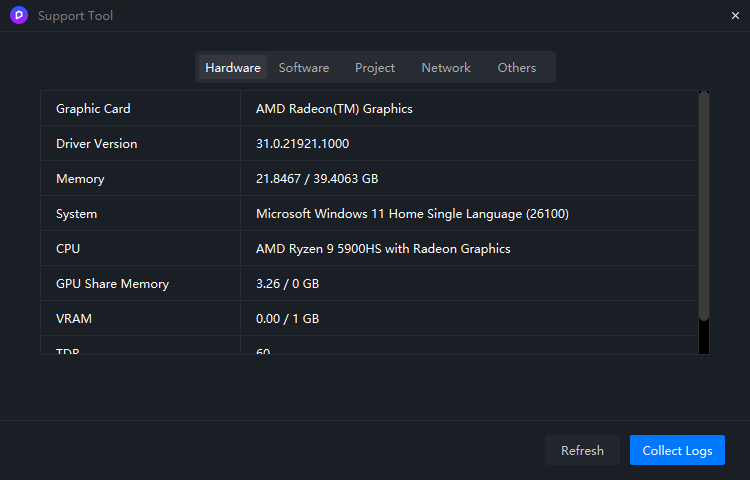Select driver version 31.0.21921.1000

click(x=302, y=143)
